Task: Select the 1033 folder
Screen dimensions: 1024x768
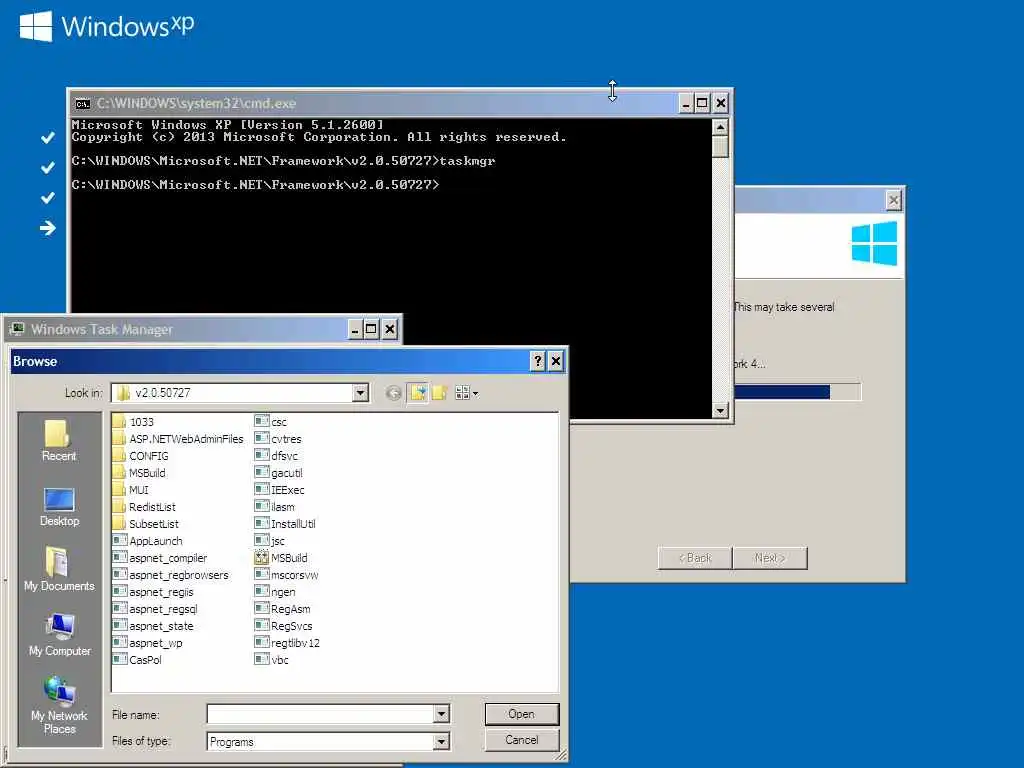Action: [x=133, y=422]
